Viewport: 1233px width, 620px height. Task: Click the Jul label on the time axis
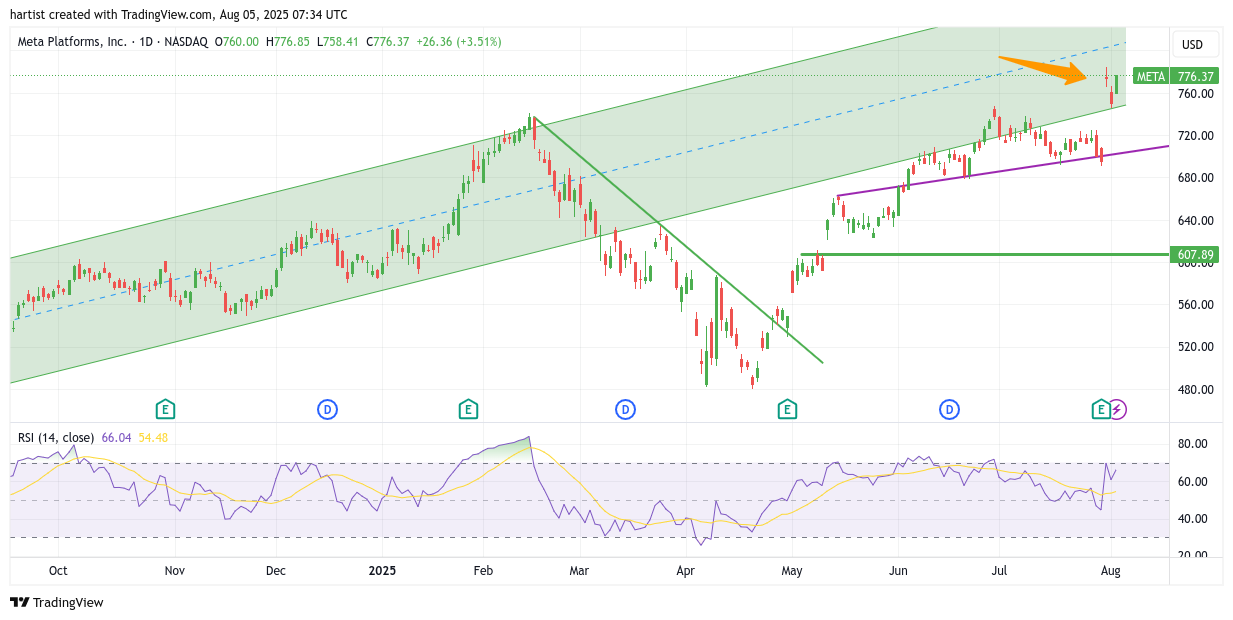click(998, 571)
